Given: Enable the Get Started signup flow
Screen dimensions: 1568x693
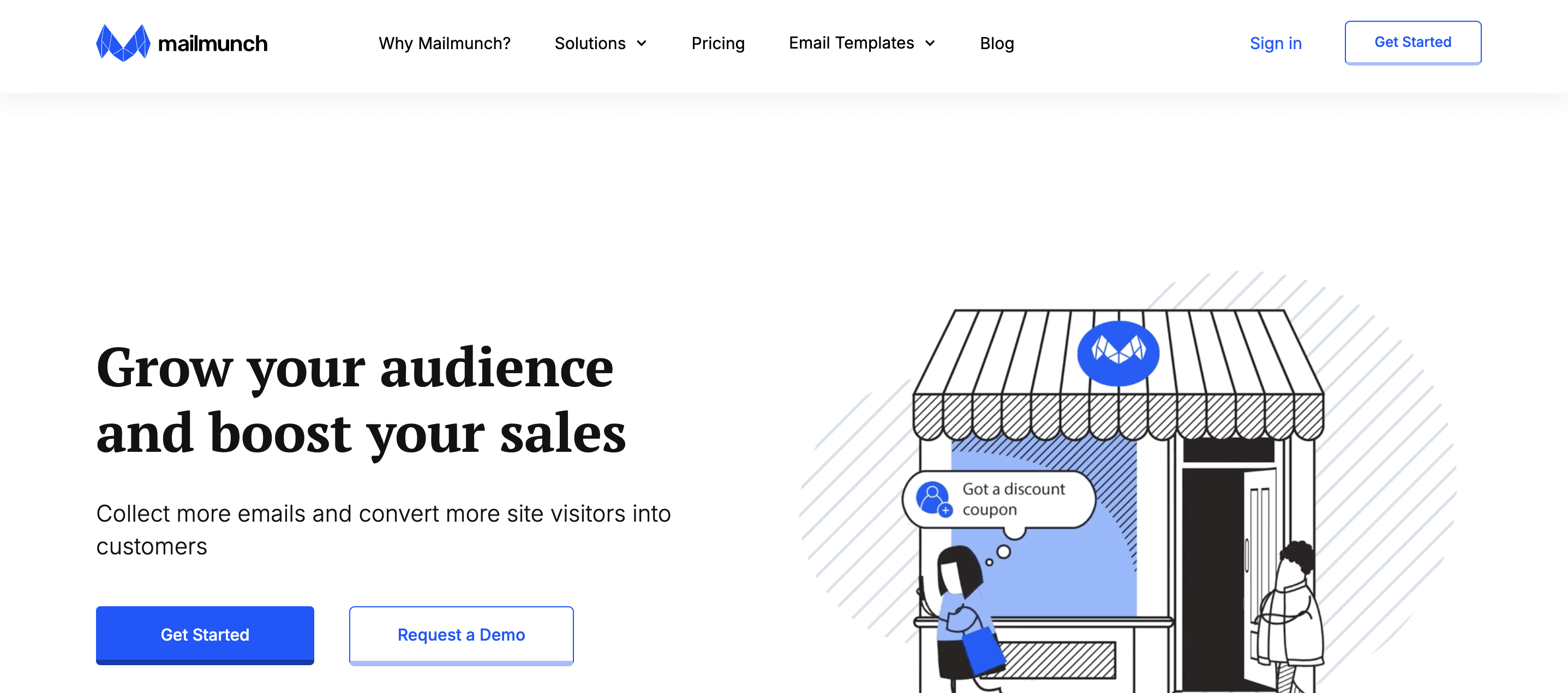Looking at the screenshot, I should 1412,41.
